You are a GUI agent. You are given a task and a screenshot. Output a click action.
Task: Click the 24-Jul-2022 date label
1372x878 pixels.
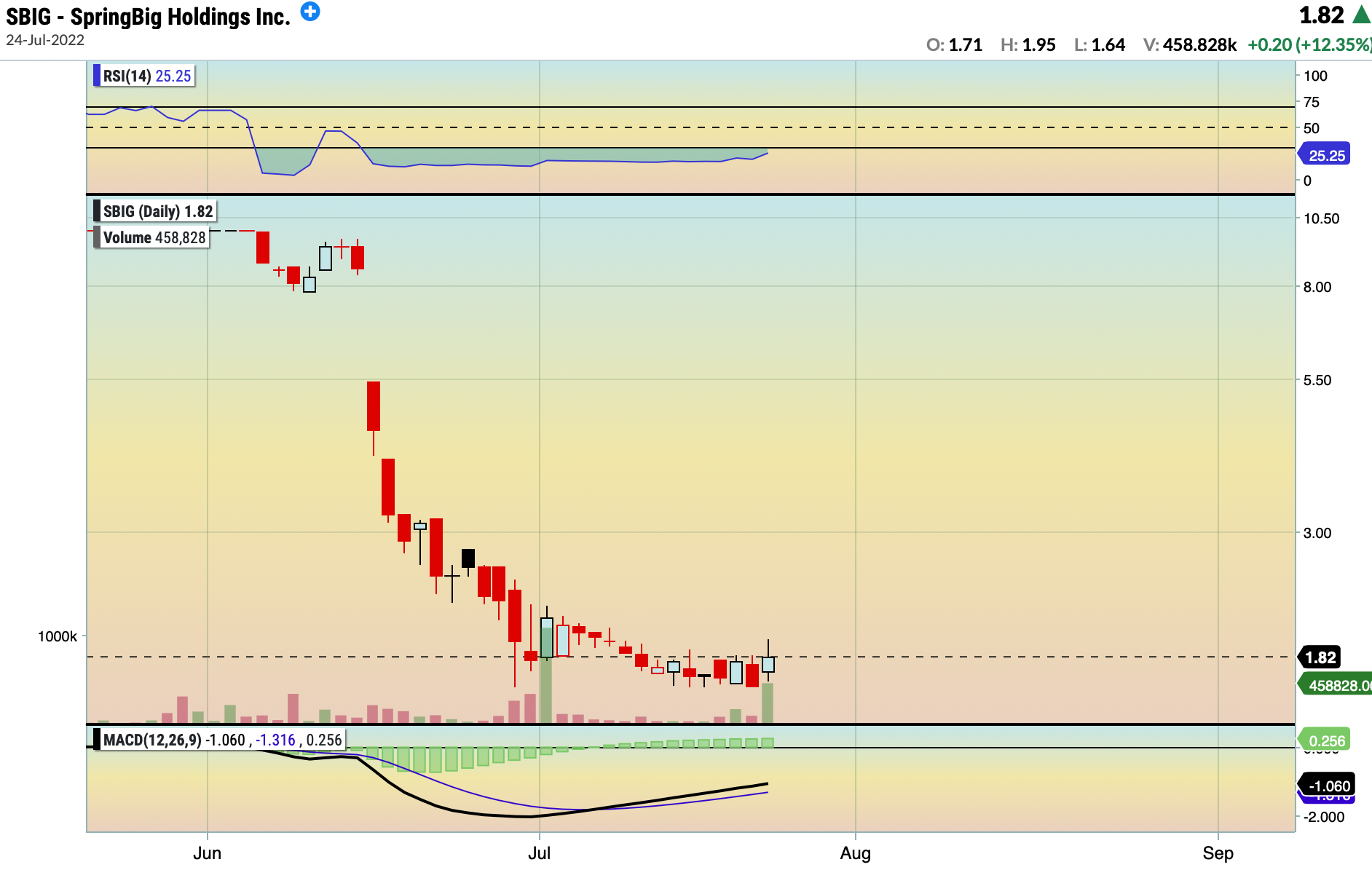(45, 40)
